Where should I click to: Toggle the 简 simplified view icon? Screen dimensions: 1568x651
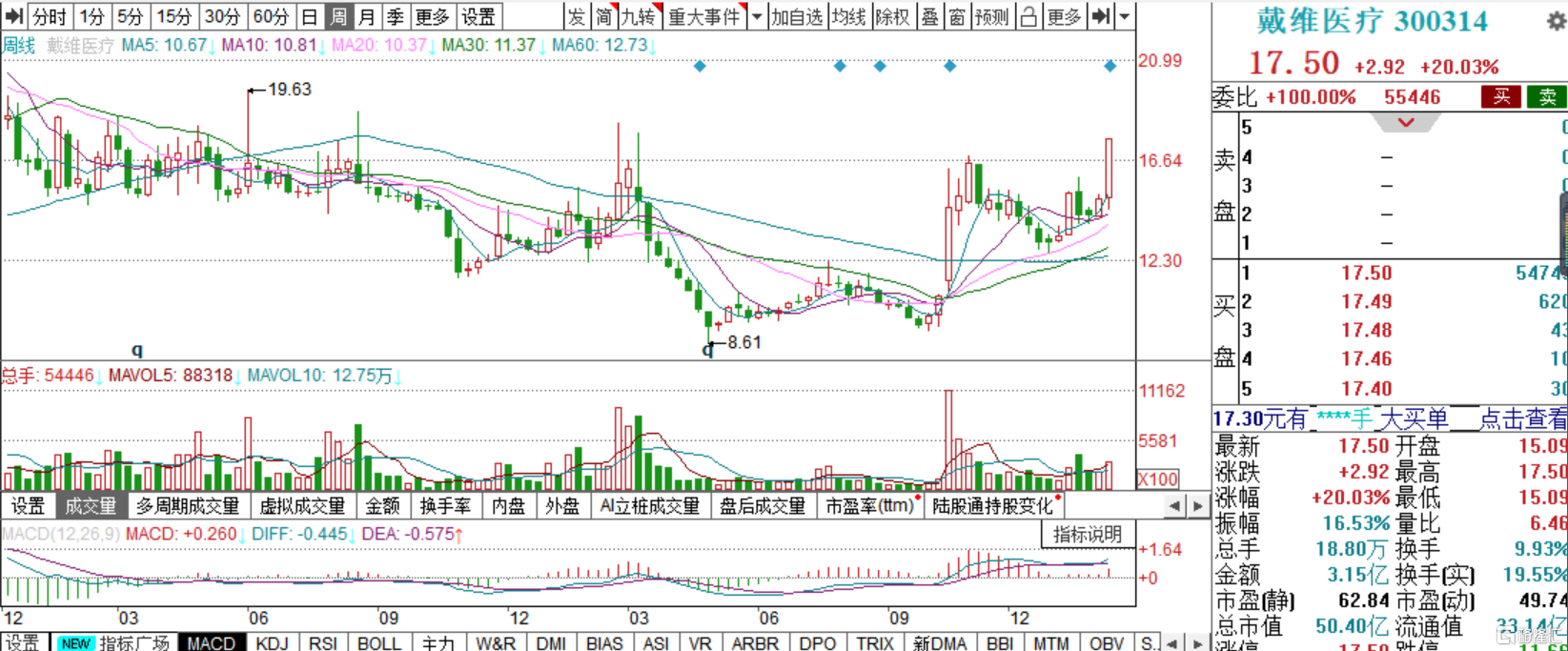point(604,16)
